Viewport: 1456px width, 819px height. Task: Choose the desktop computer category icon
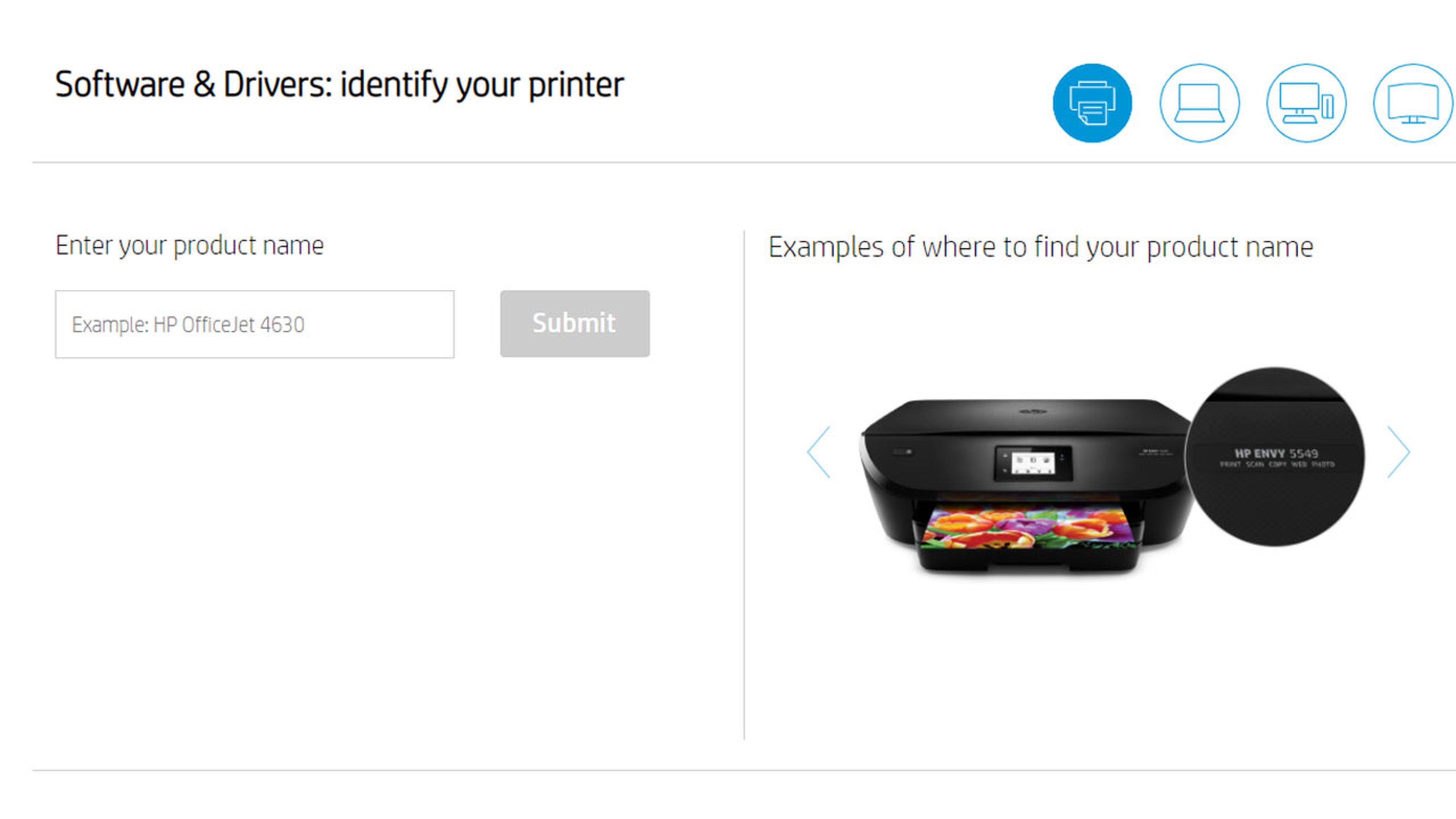point(1305,103)
